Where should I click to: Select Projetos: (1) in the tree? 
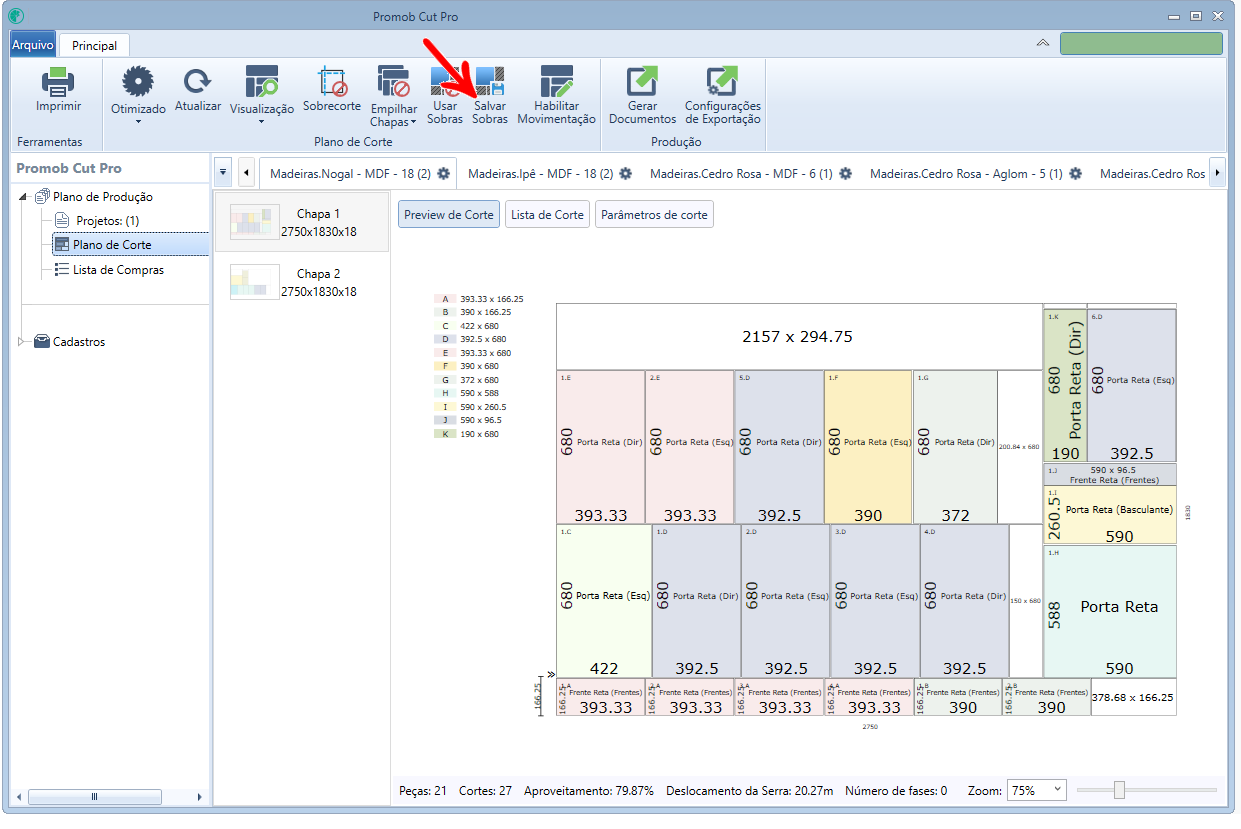[108, 221]
